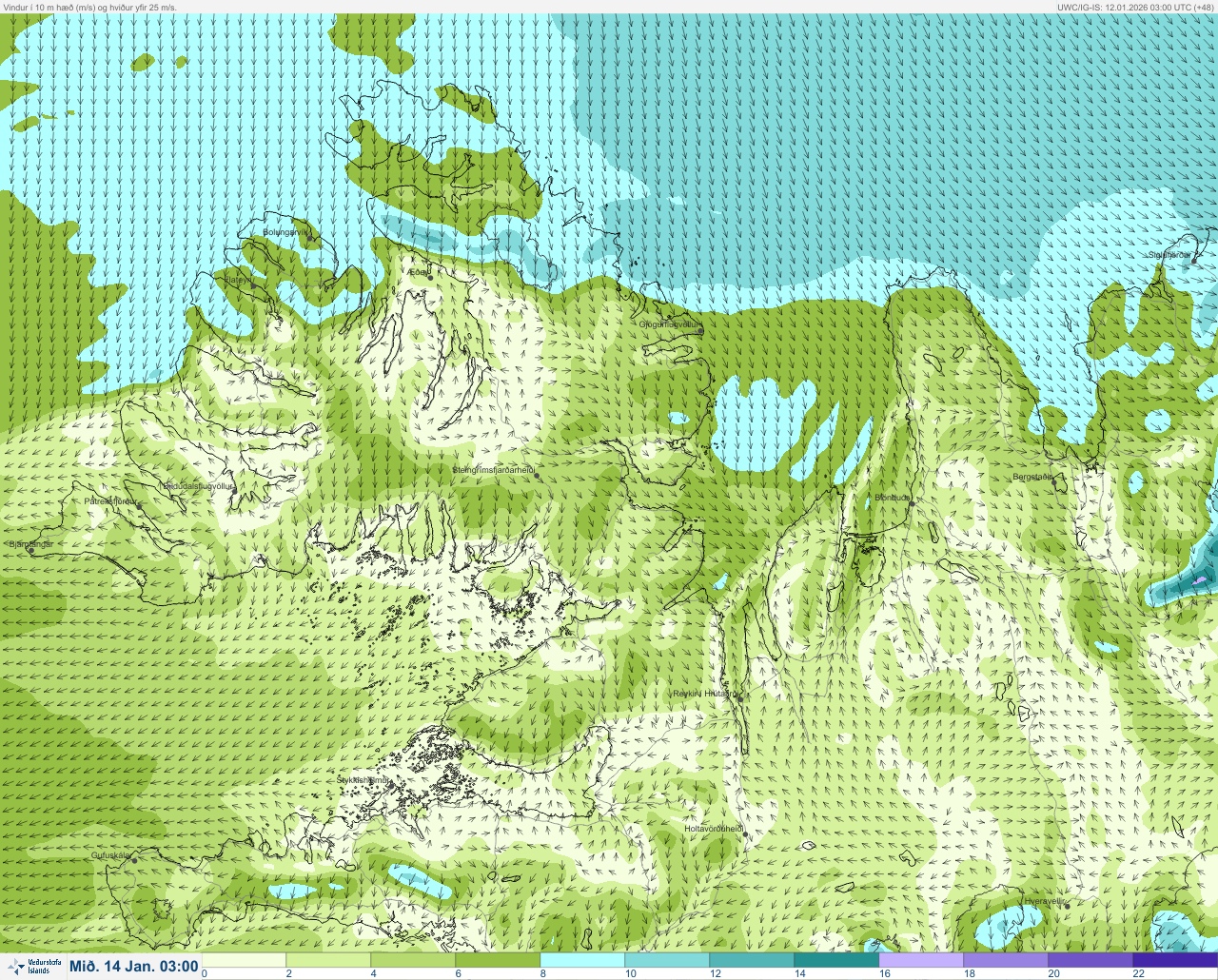Select the 18–20 m/s purple legend swatch
This screenshot has height=980, width=1218.
pos(1006,960)
